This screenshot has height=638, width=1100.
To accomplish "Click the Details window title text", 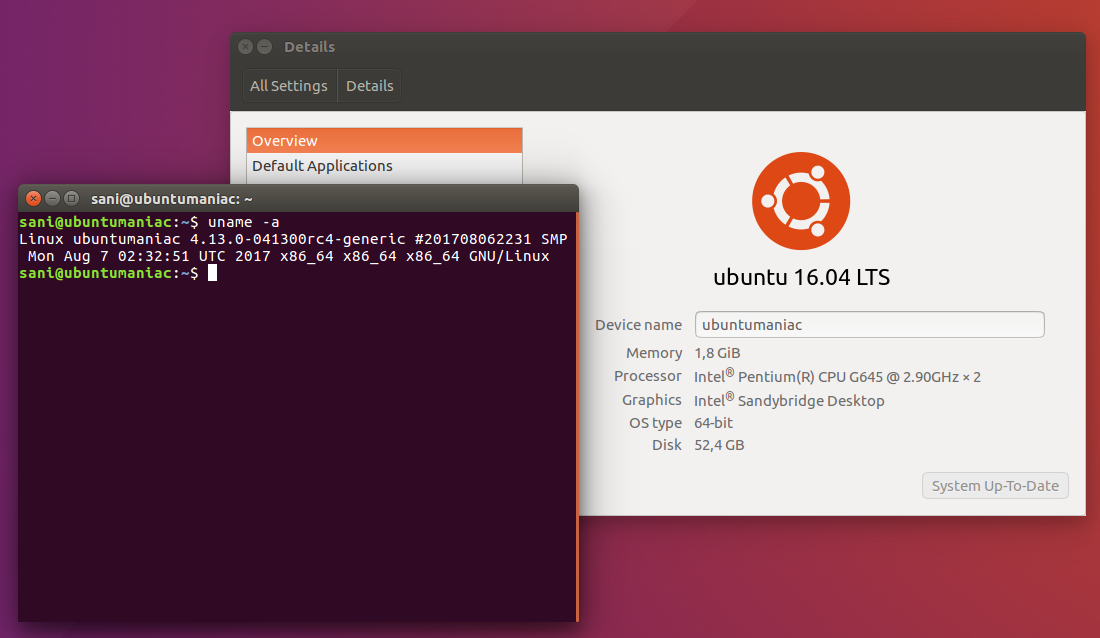I will pyautogui.click(x=309, y=47).
